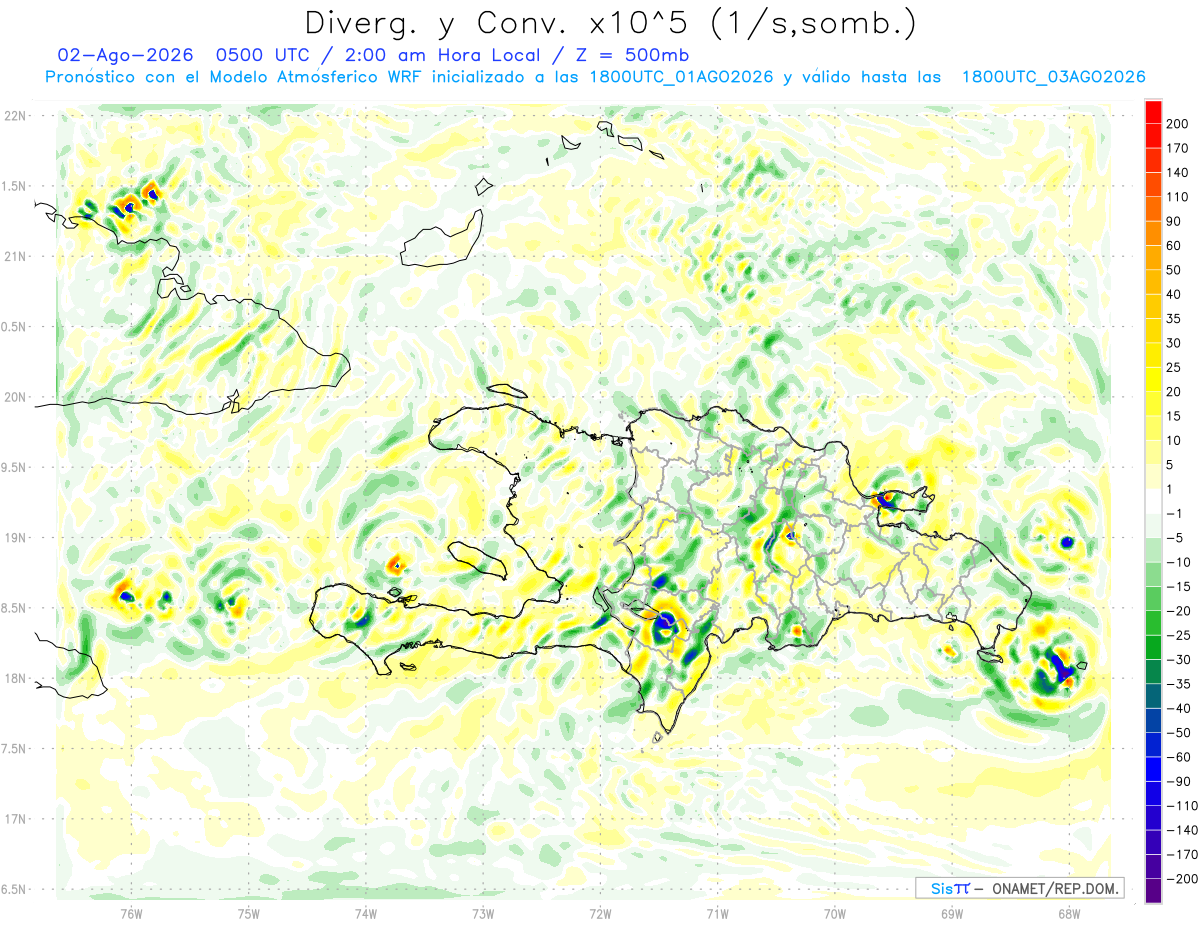
Task: Select the 21N latitude label
Action: (16, 257)
